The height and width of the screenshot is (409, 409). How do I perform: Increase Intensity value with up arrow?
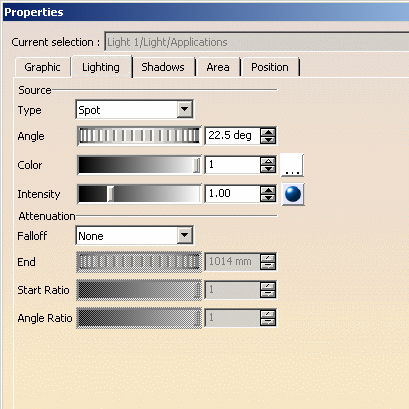click(268, 190)
